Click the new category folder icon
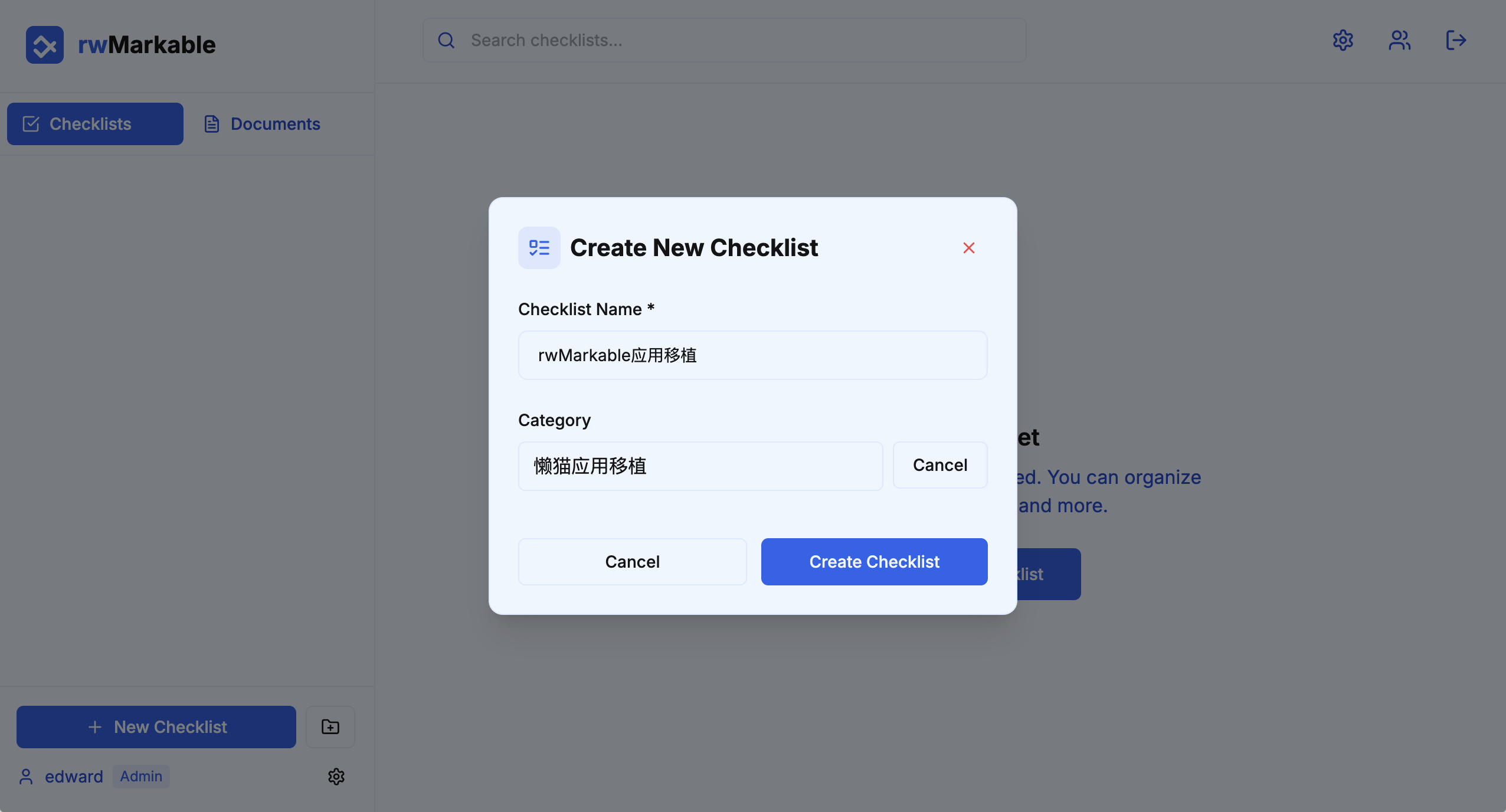The height and width of the screenshot is (812, 1506). 330,726
